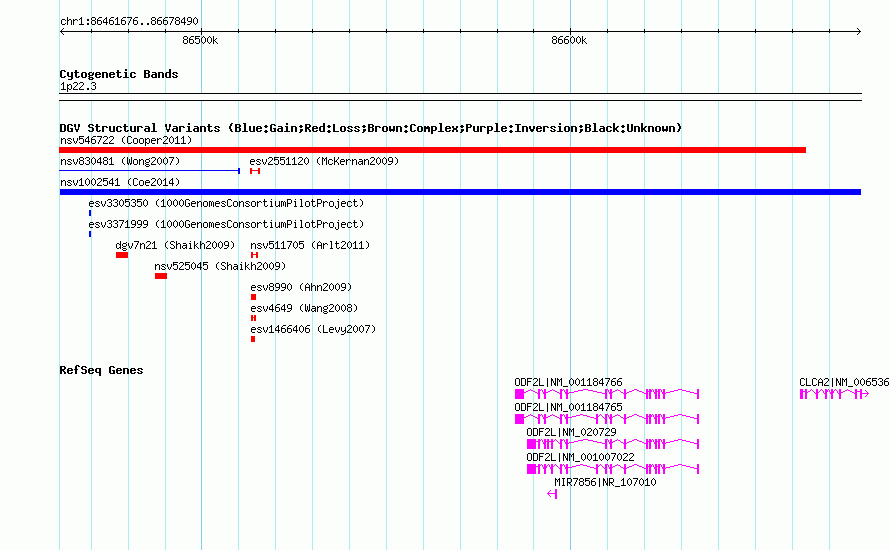This screenshot has height=550, width=890.
Task: Select the ODF2L NM_001184765 gene model
Action: point(607,419)
